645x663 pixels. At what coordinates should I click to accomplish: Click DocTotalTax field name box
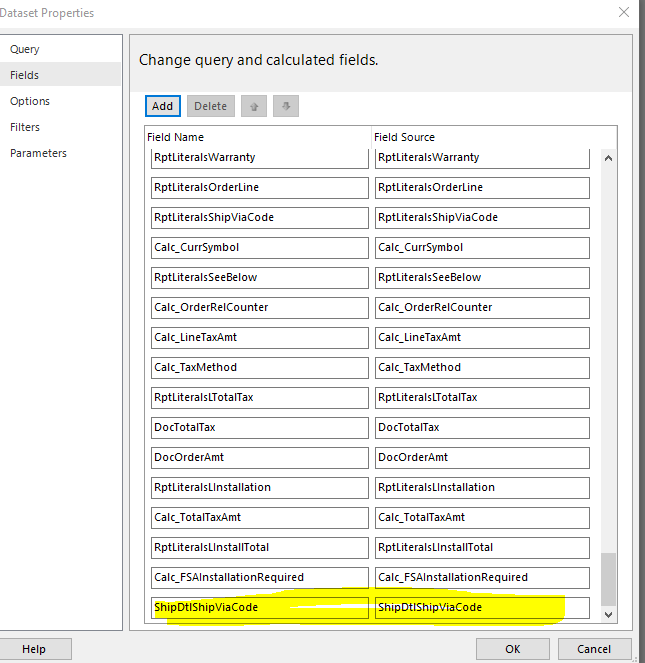pyautogui.click(x=260, y=428)
